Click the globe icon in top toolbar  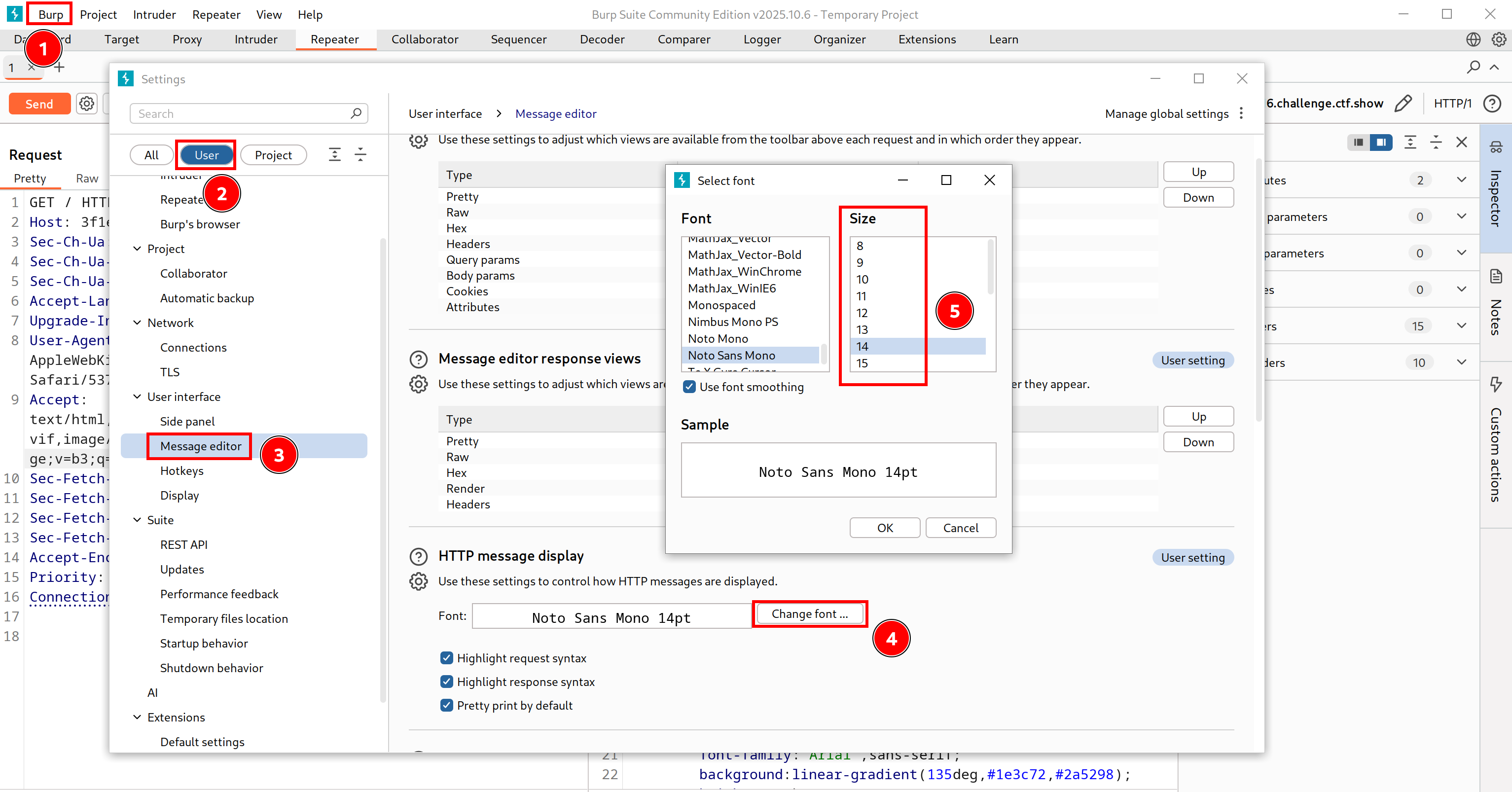click(1473, 39)
